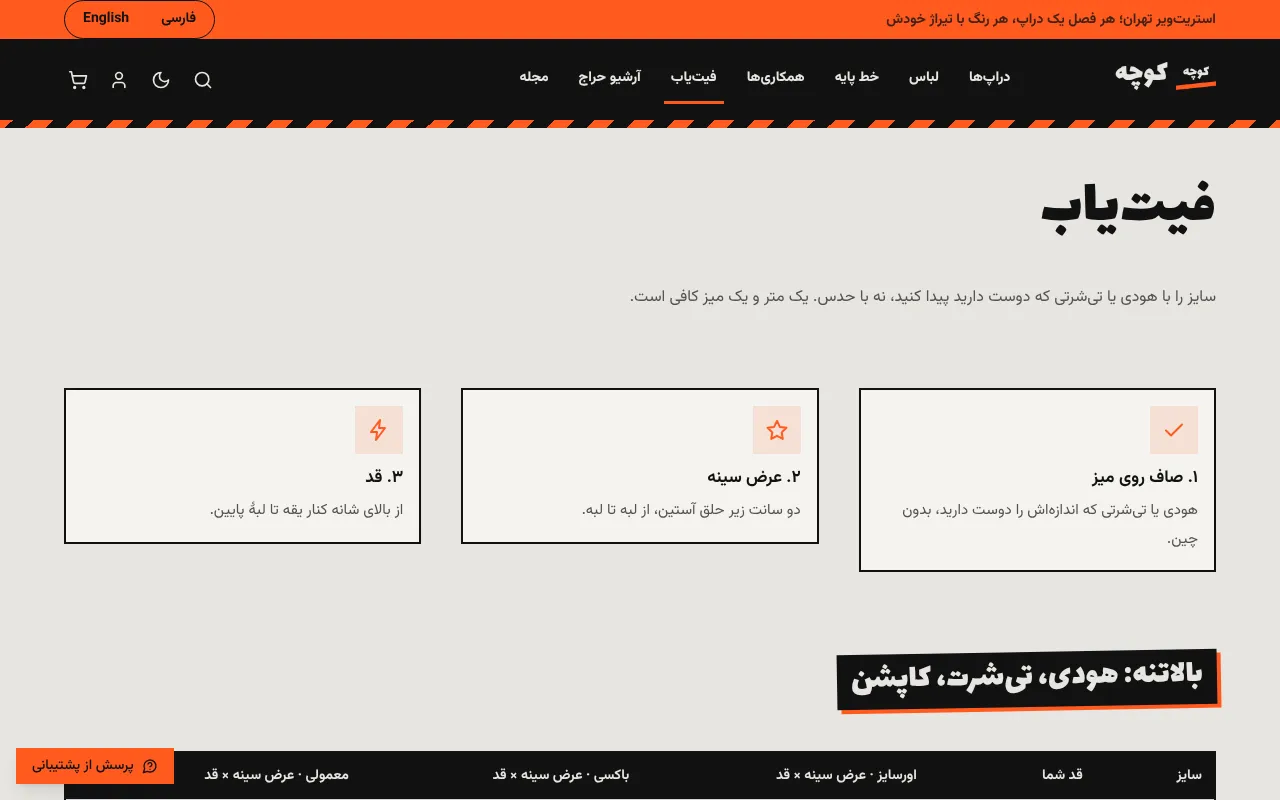Image resolution: width=1280 pixels, height=800 pixels.
Task: Open the search icon in header
Action: point(203,80)
